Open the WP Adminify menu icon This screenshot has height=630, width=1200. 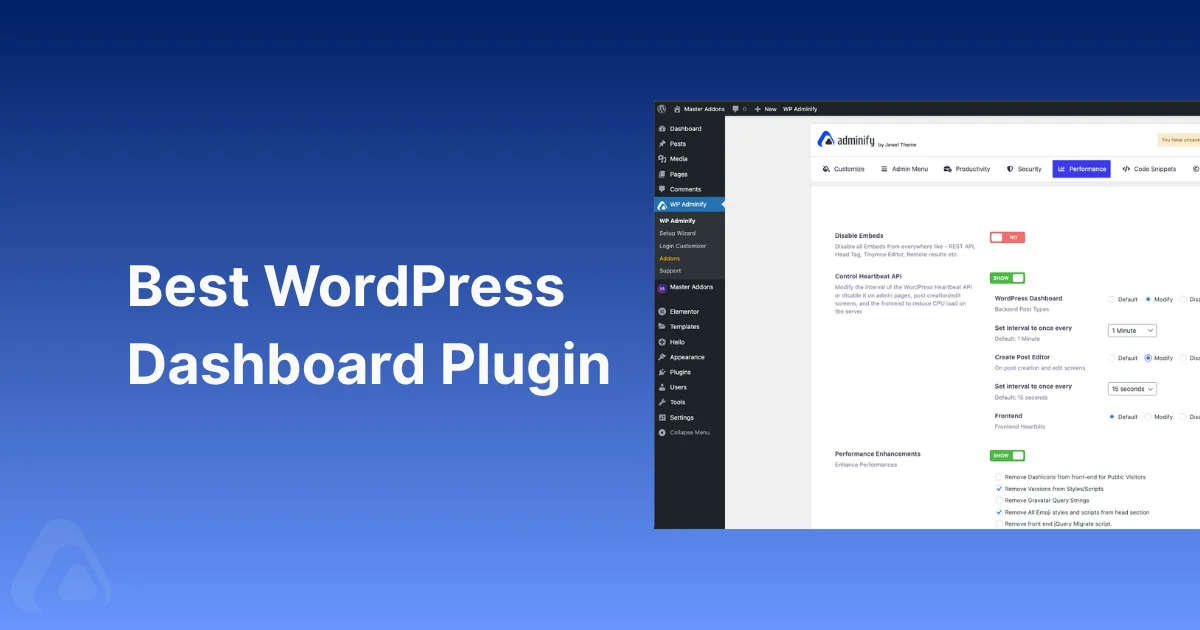tap(662, 204)
